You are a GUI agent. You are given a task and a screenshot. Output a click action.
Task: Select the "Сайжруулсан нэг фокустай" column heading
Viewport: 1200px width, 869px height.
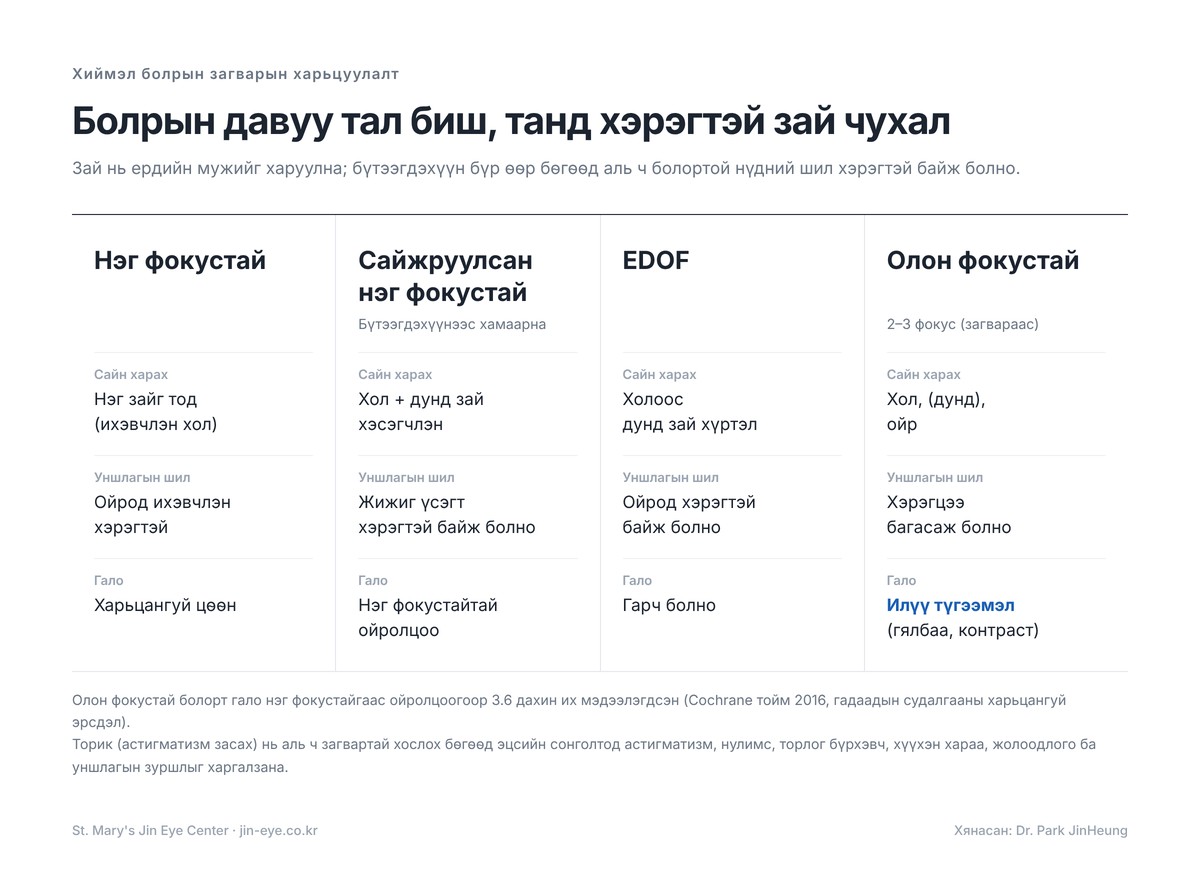445,277
